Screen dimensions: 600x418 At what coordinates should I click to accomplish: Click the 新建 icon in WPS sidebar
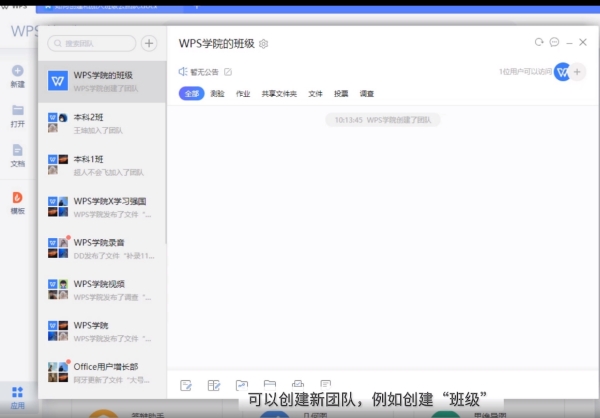pos(18,71)
